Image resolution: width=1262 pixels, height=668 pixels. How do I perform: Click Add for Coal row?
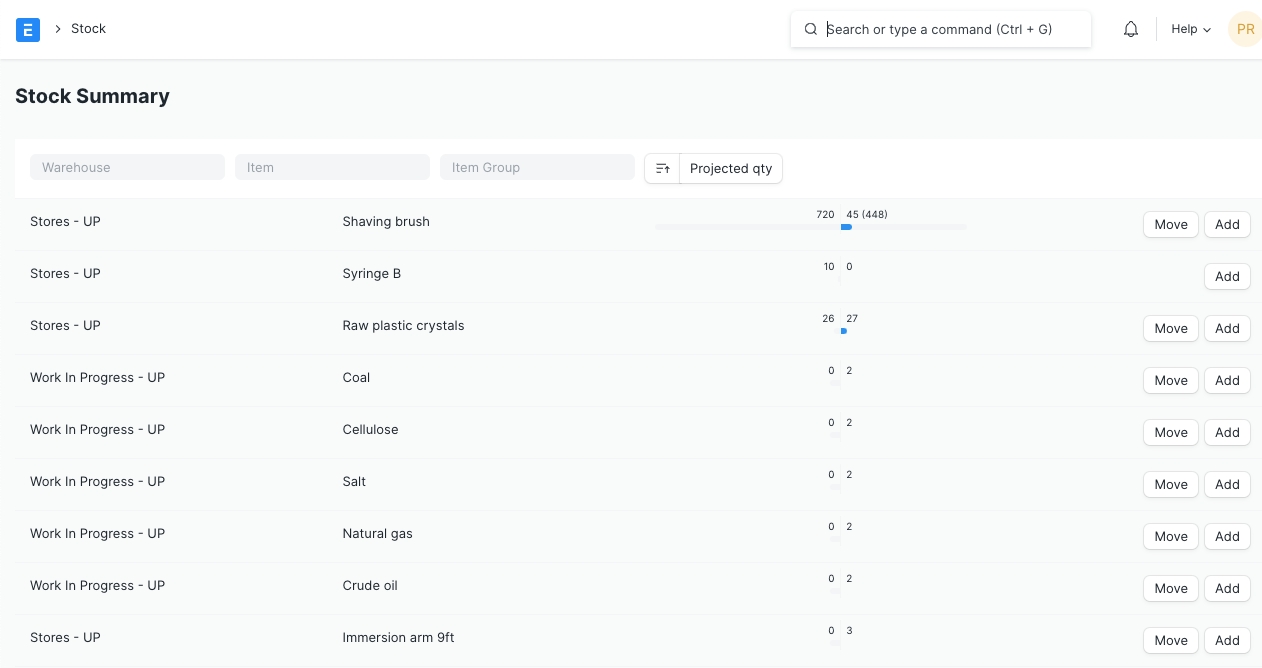point(1227,380)
